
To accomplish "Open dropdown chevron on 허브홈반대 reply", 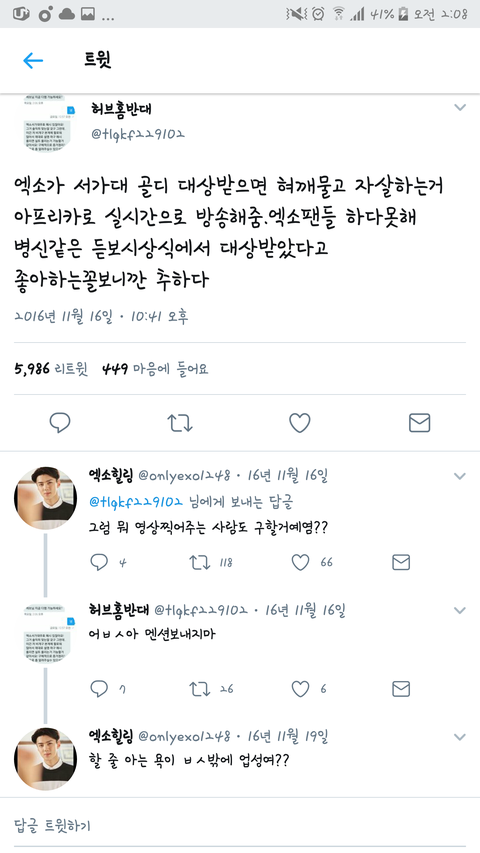I will coord(460,611).
